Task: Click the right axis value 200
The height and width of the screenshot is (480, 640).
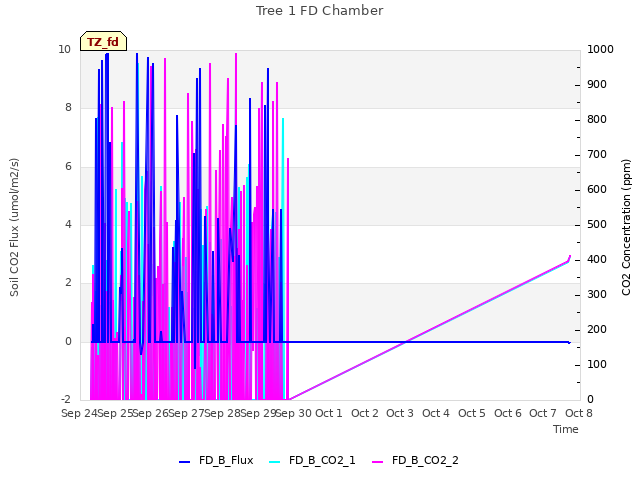Action: click(597, 329)
